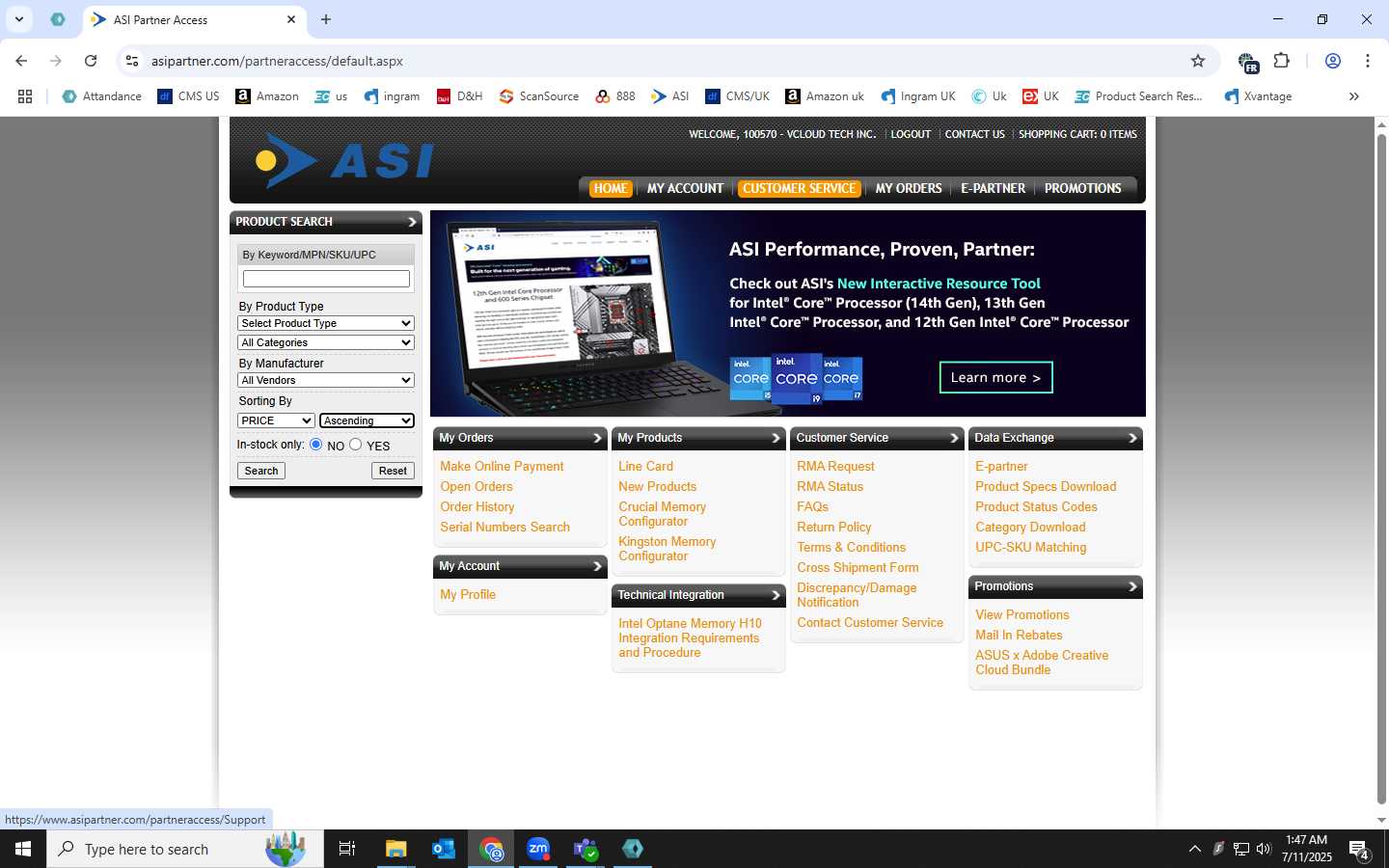This screenshot has width=1389, height=868.
Task: Open the Ascending sort order dropdown
Action: tap(368, 420)
